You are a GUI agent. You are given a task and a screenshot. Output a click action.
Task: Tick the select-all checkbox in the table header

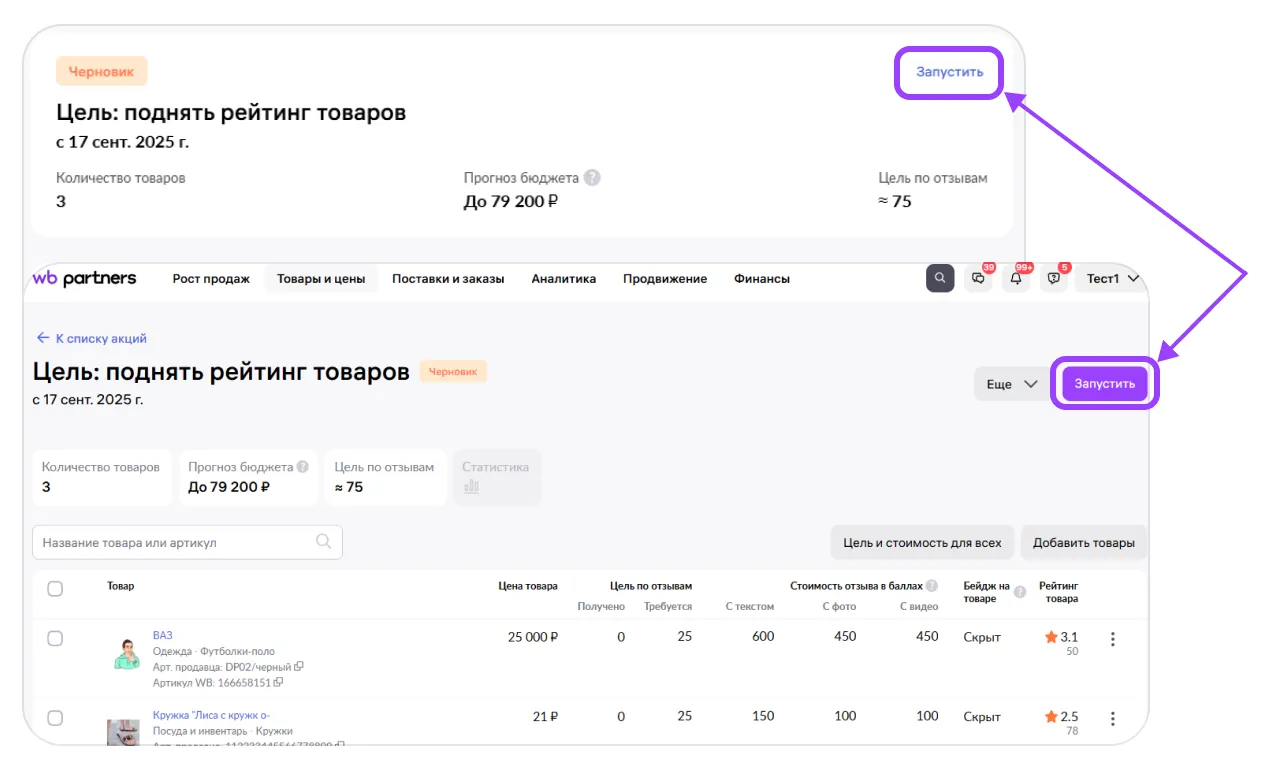pyautogui.click(x=55, y=589)
